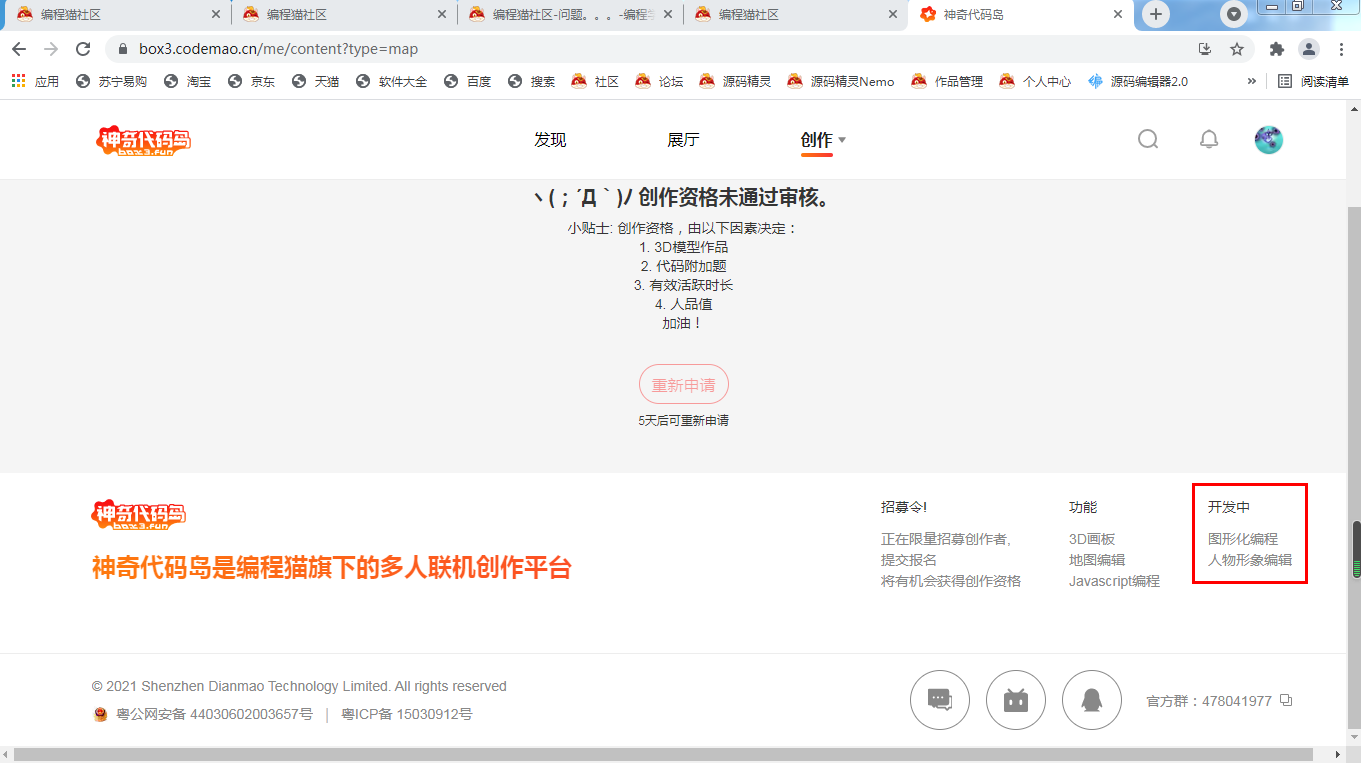Show more bookmarks with » chevron

(x=1252, y=81)
